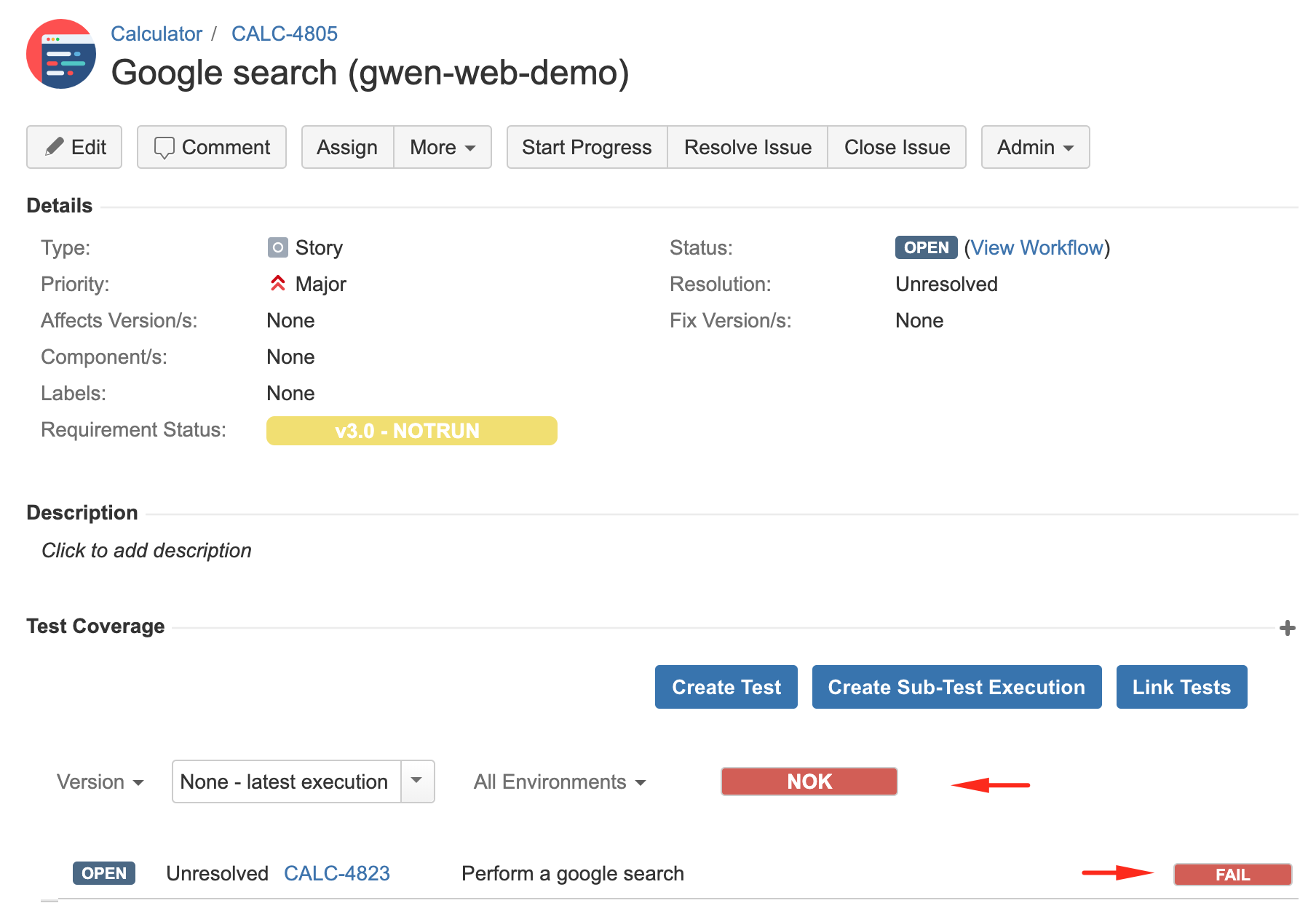Click the red NOK coverage status bar
Image resolution: width=1316 pixels, height=911 pixels.
coord(809,781)
